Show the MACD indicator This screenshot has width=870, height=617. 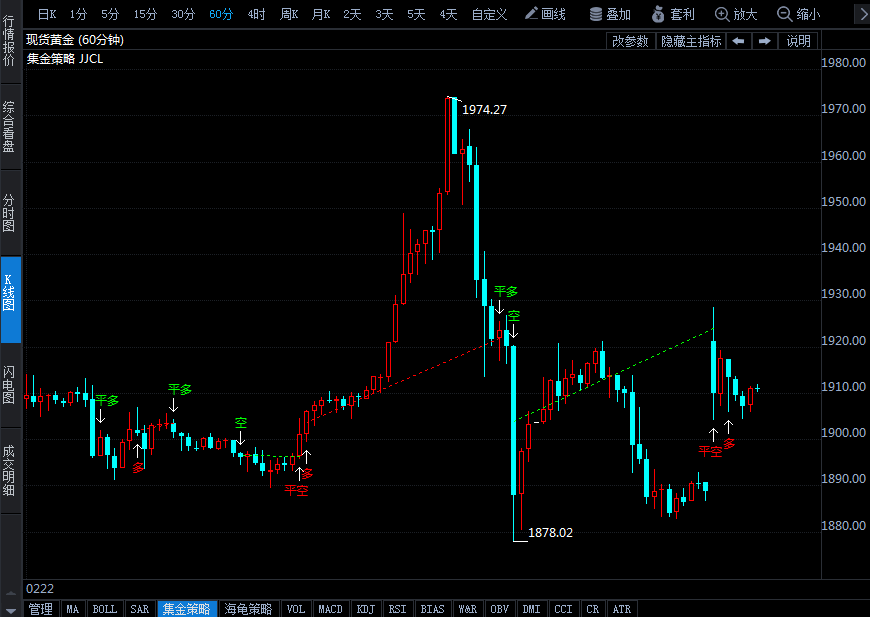331,609
